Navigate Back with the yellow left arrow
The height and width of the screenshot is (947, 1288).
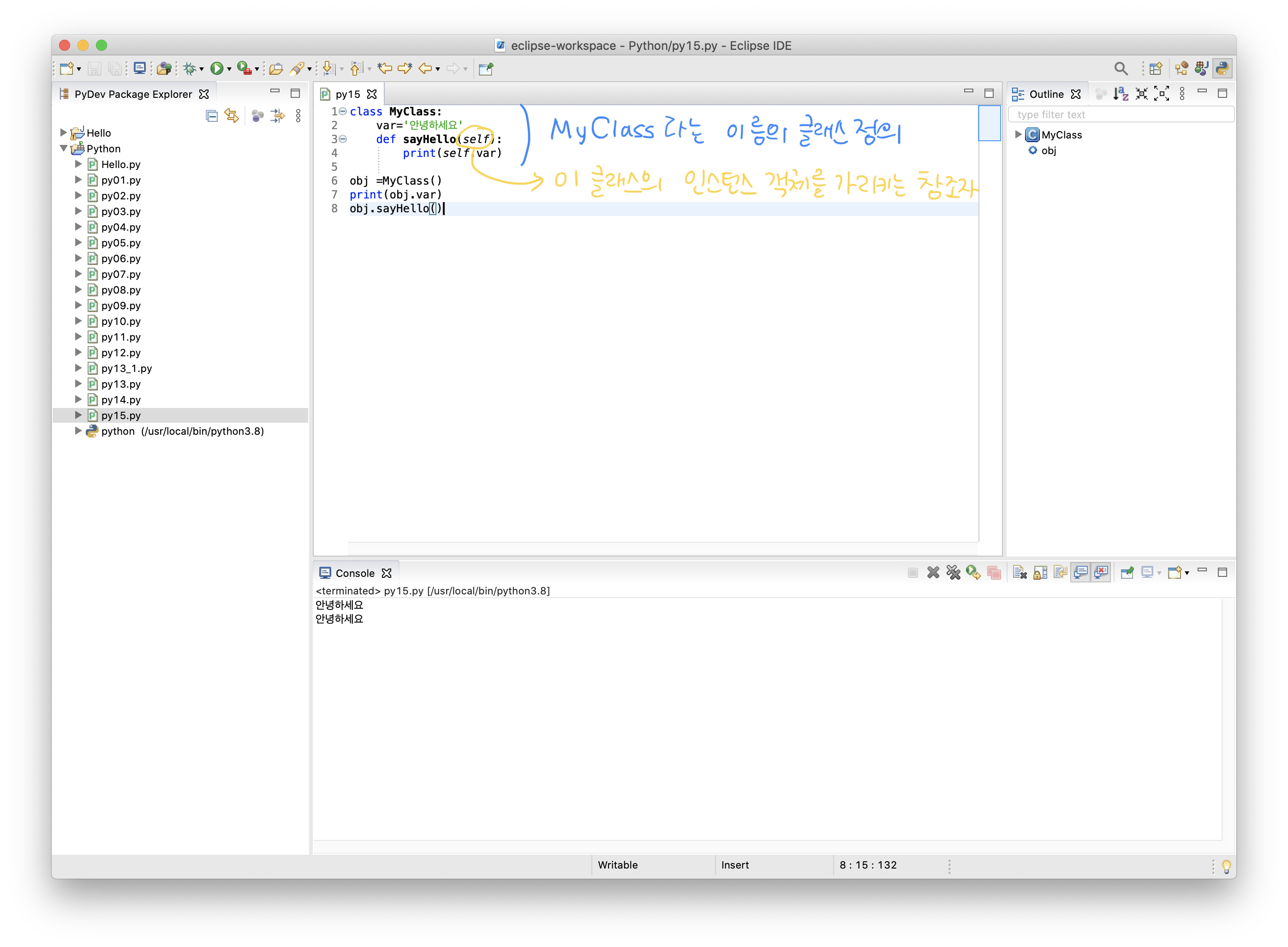coord(425,69)
